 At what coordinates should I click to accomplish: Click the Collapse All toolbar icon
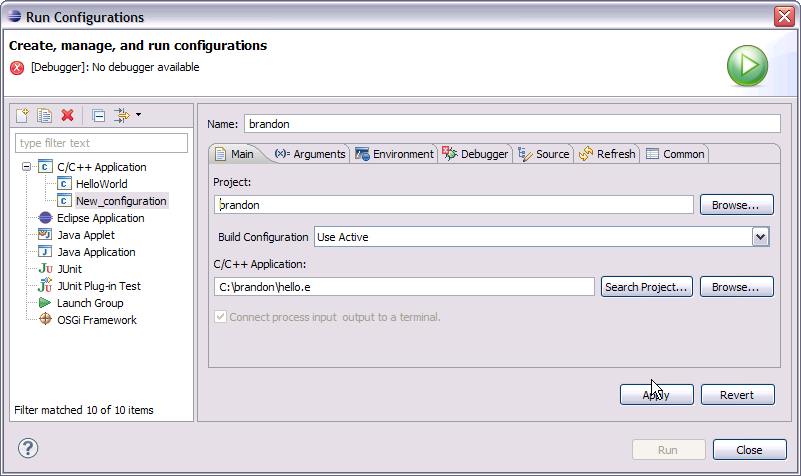pyautogui.click(x=99, y=116)
